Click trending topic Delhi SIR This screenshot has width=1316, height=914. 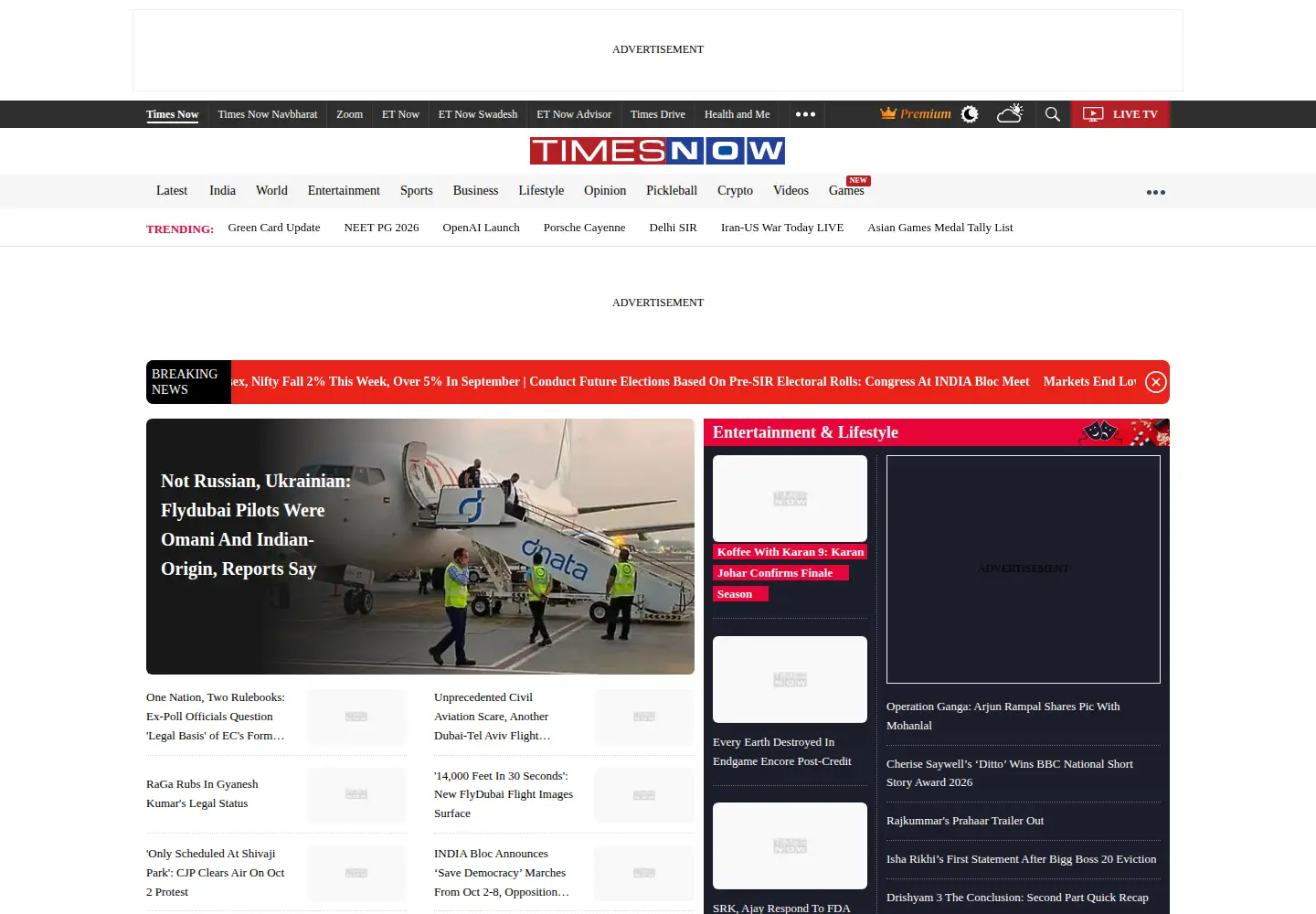[673, 228]
